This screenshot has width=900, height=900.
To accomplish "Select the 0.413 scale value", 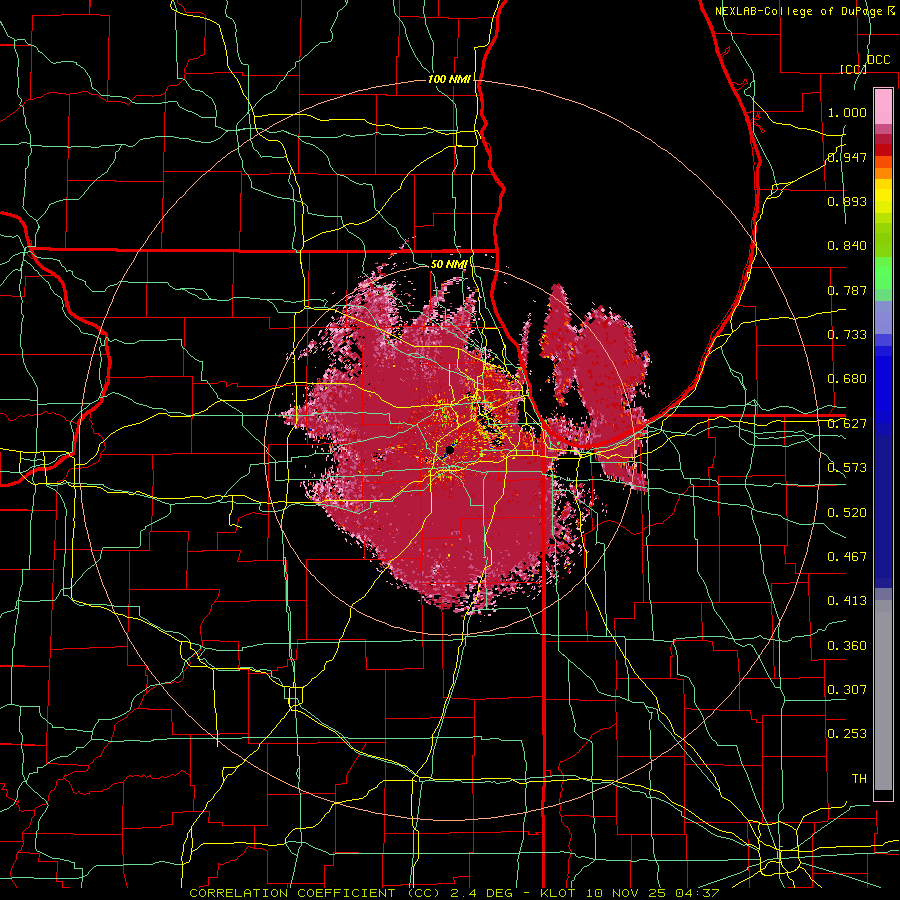I will click(847, 601).
